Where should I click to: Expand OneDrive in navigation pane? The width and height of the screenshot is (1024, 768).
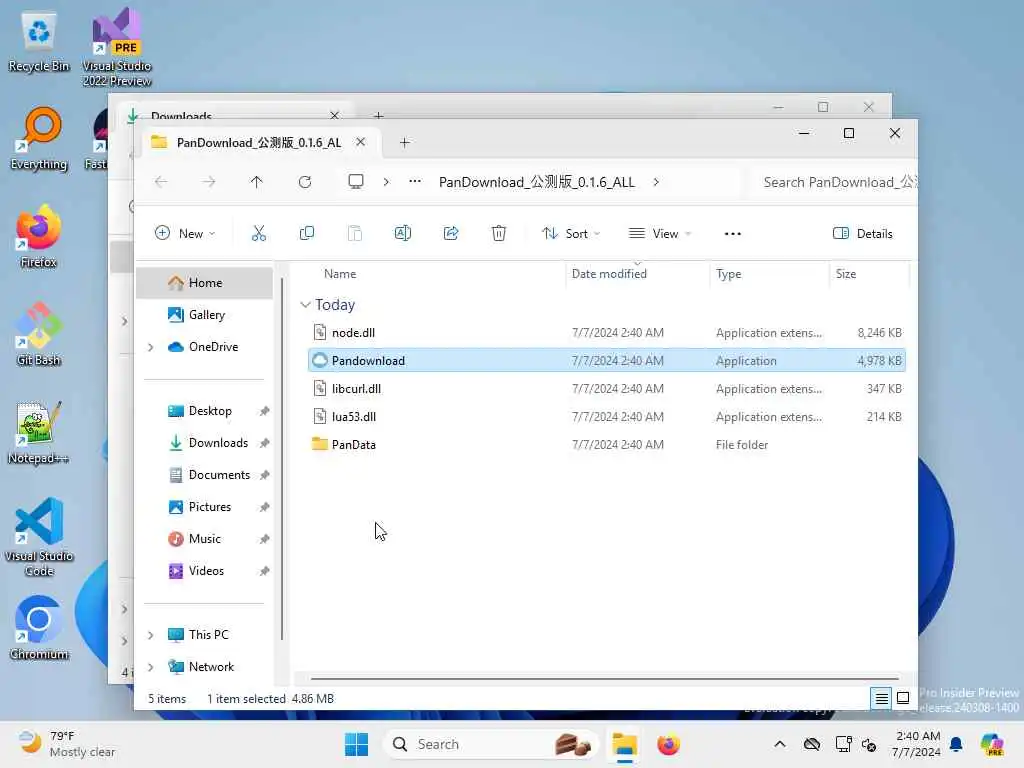point(151,347)
